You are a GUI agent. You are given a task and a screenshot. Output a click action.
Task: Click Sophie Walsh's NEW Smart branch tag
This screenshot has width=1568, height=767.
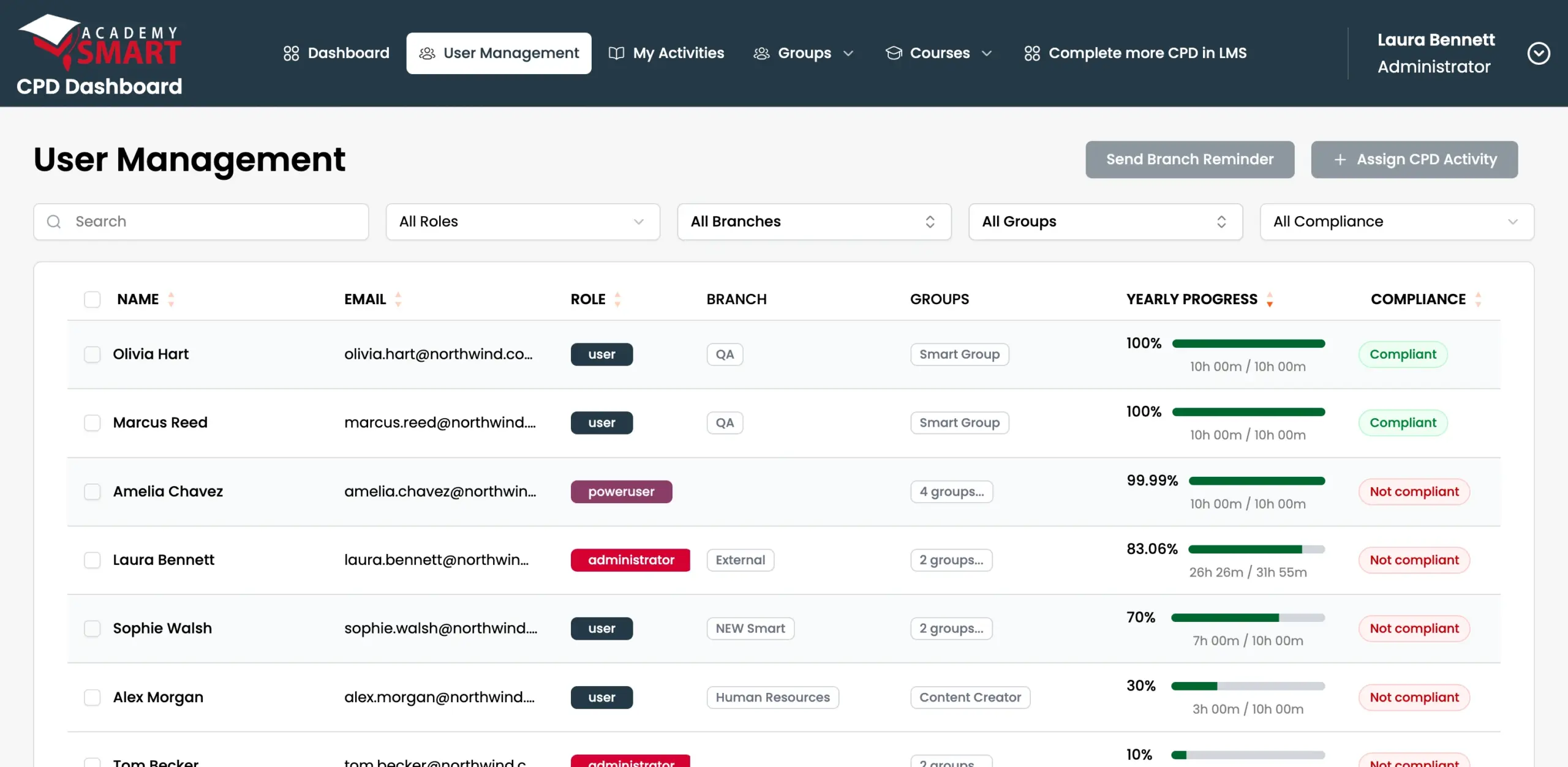click(x=750, y=629)
